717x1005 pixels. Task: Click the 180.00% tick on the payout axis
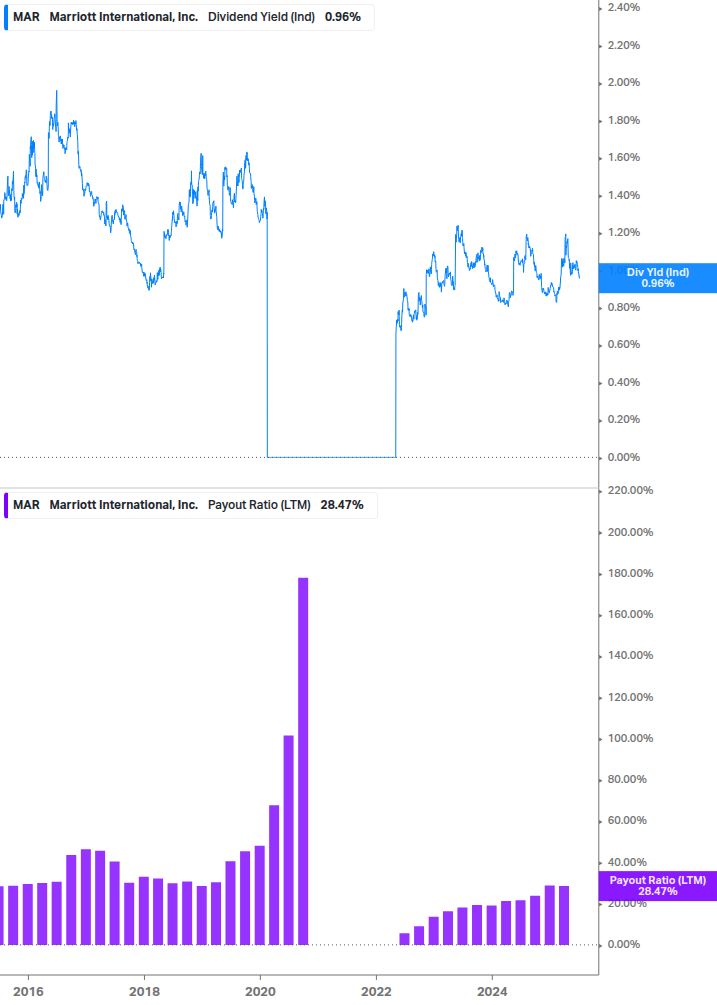click(630, 574)
